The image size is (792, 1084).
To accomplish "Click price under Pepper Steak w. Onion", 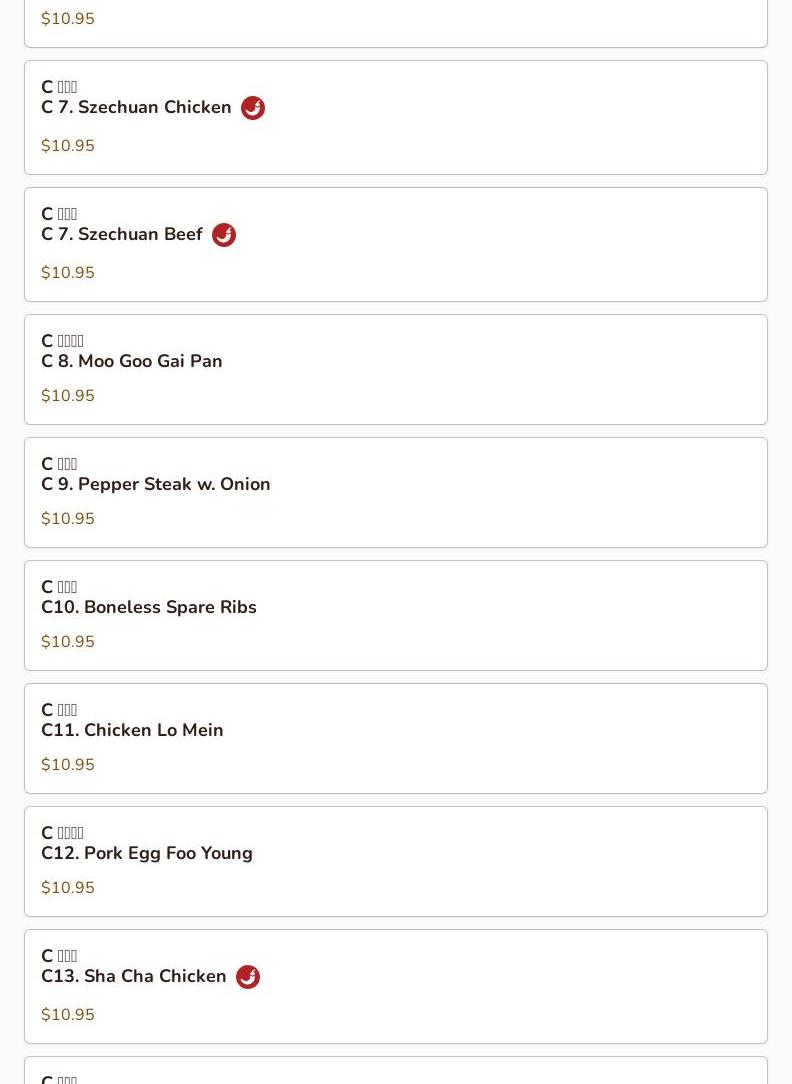I will (68, 519).
